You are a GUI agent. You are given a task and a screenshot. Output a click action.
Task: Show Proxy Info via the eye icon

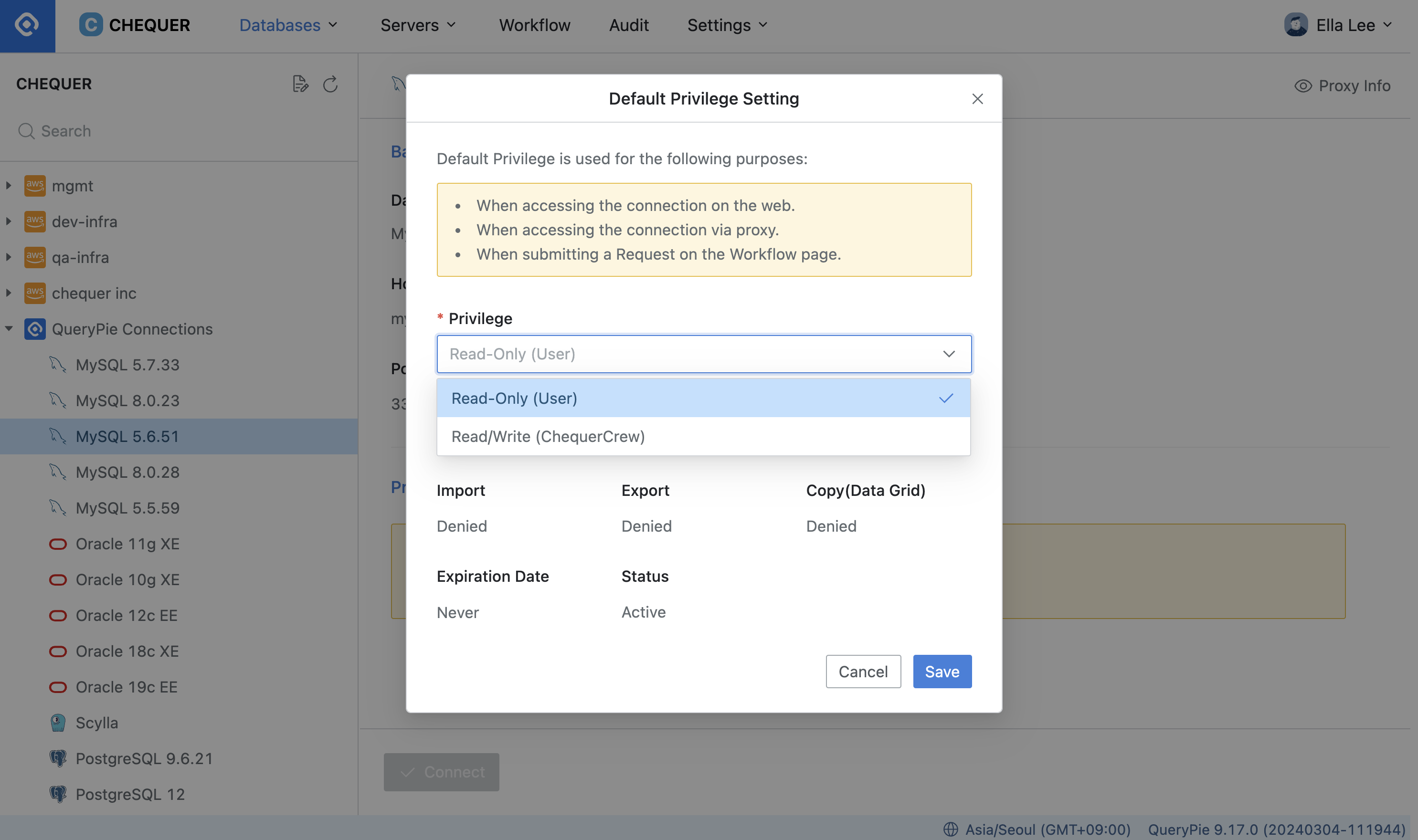tap(1302, 85)
